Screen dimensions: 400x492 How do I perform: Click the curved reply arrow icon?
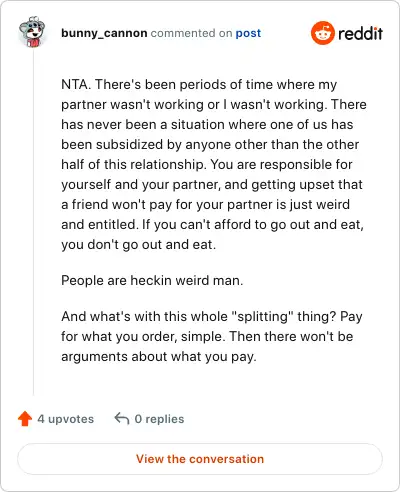[x=122, y=419]
